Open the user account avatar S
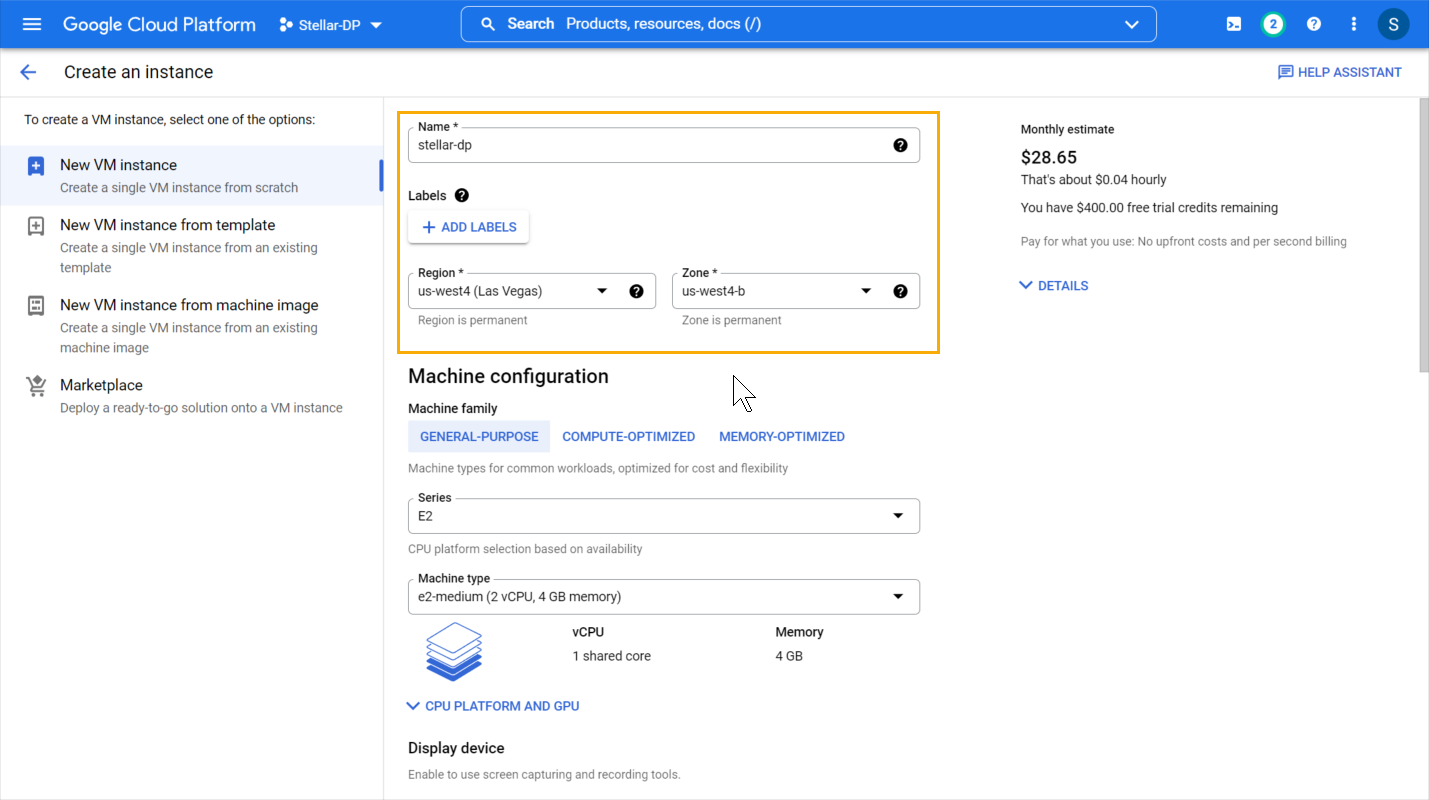The image size is (1429, 800). click(1393, 24)
